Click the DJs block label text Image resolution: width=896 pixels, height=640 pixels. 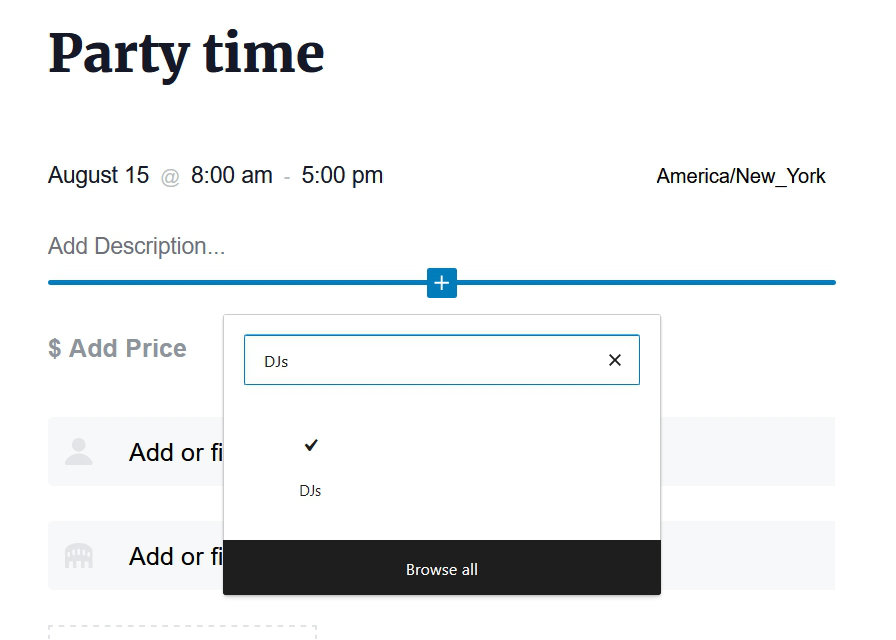310,491
